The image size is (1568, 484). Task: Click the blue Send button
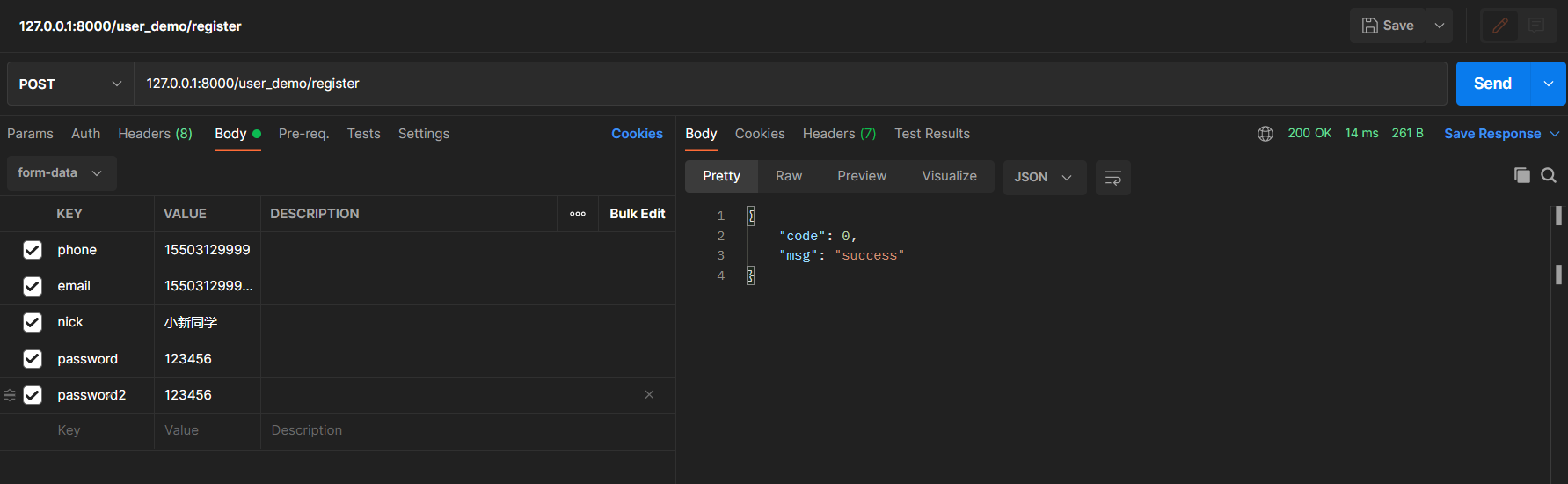tap(1492, 84)
